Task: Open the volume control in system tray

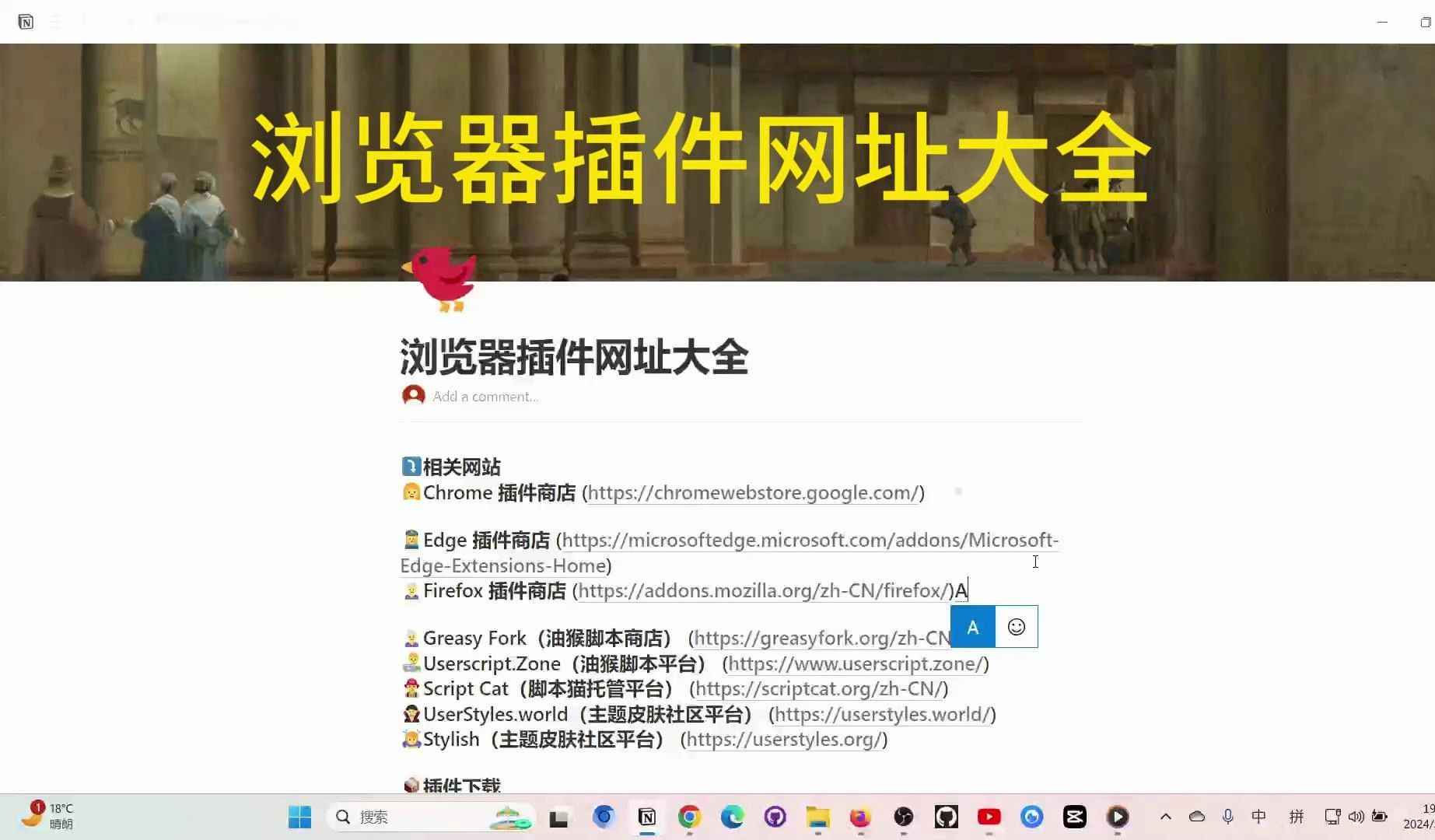Action: point(1356,816)
